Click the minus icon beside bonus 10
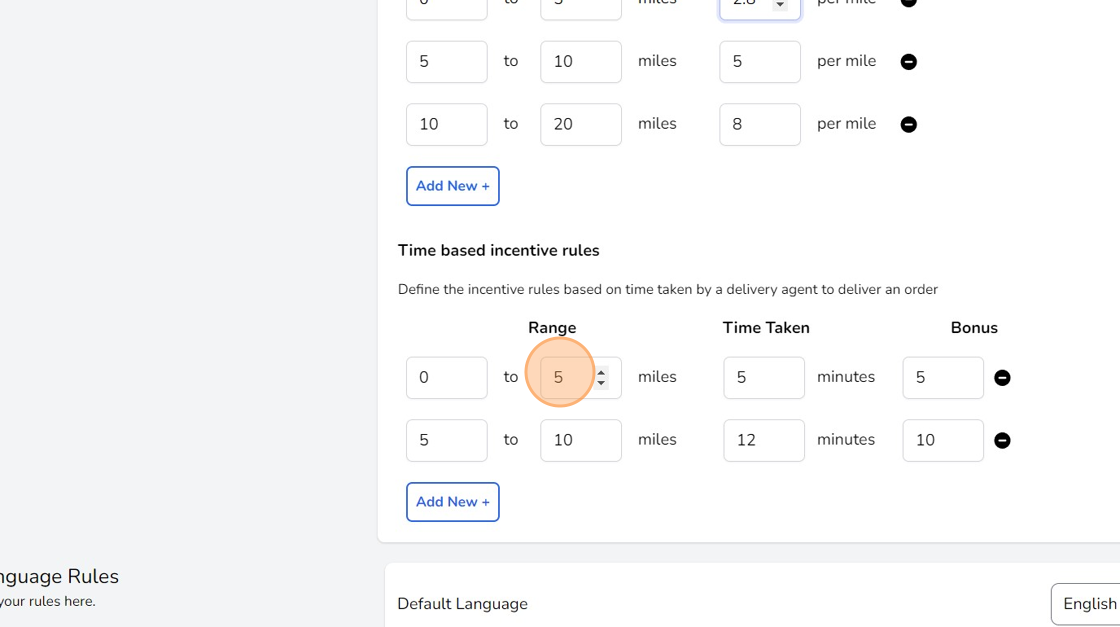Image resolution: width=1120 pixels, height=627 pixels. pyautogui.click(x=1002, y=440)
